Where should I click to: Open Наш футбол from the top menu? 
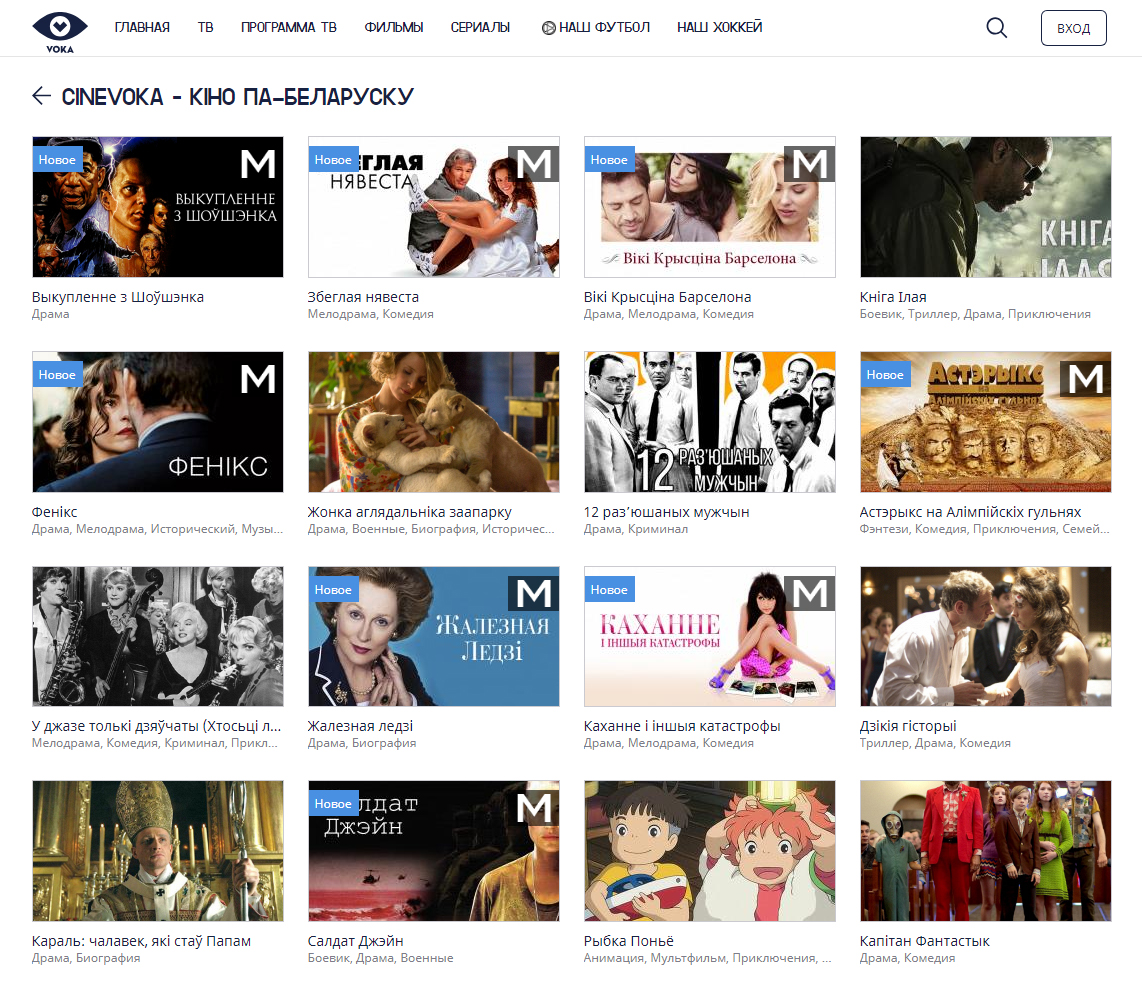coord(596,28)
